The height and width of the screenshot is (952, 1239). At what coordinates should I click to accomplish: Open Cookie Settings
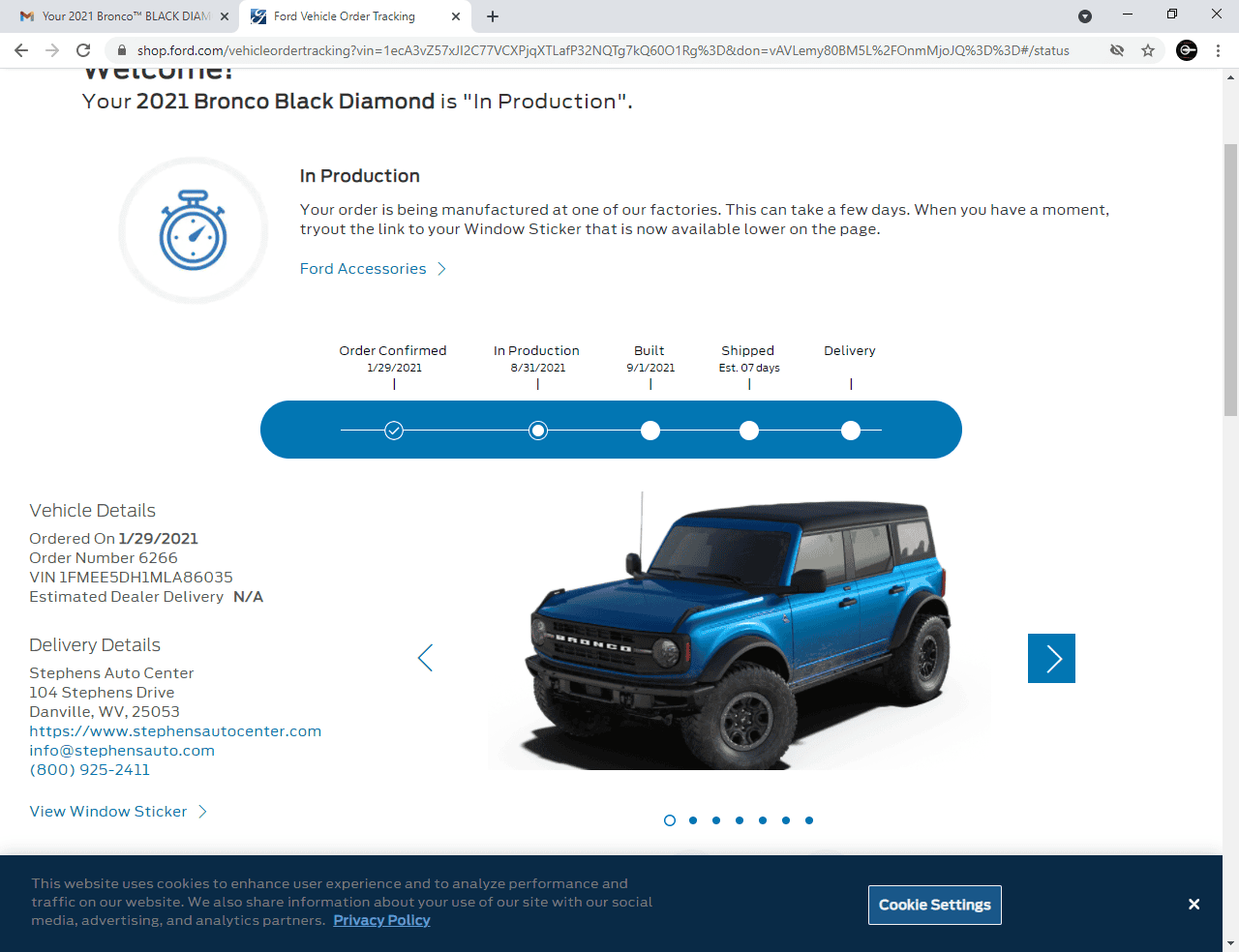[x=935, y=905]
